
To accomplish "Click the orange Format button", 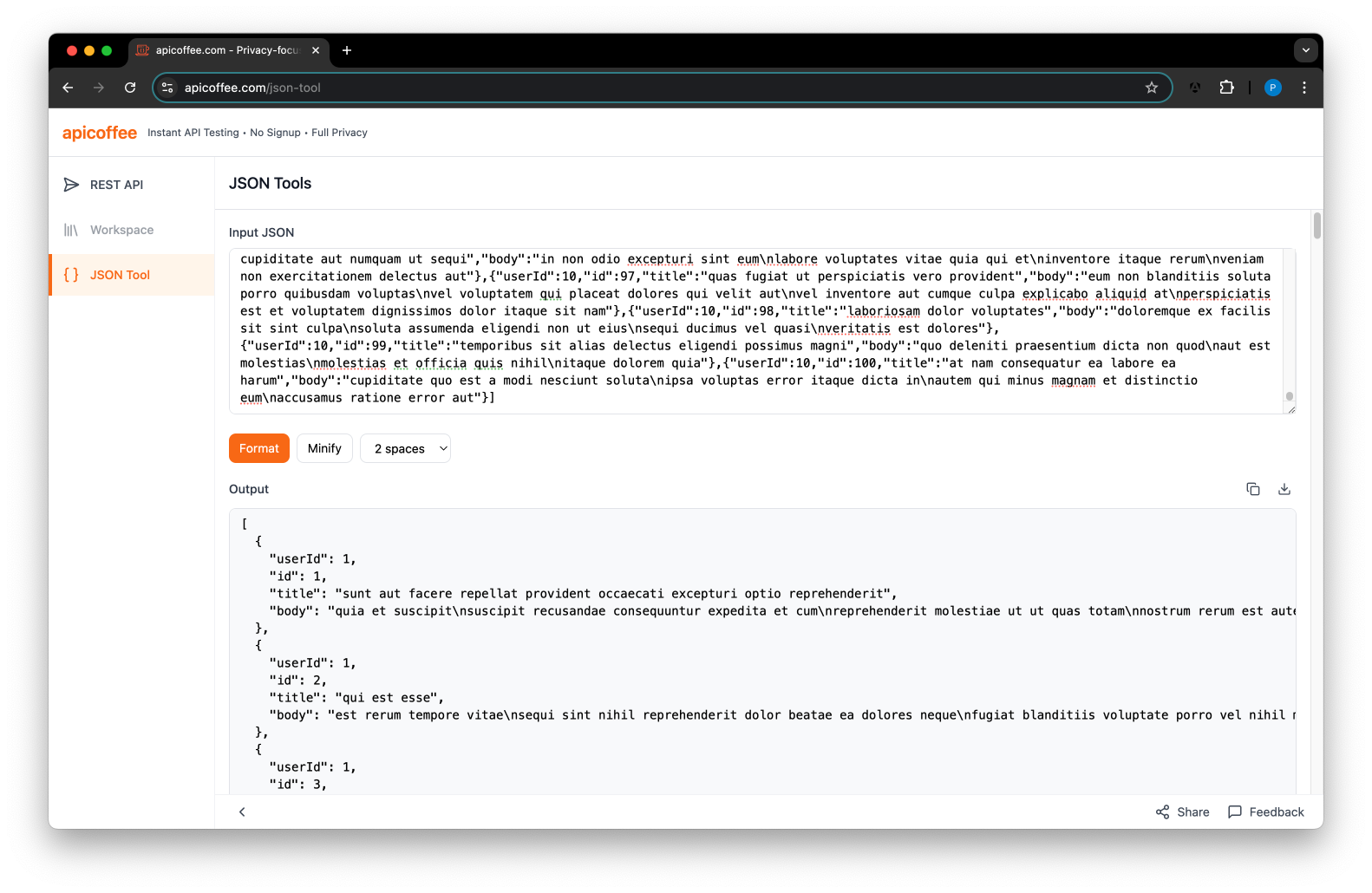I will (x=259, y=448).
